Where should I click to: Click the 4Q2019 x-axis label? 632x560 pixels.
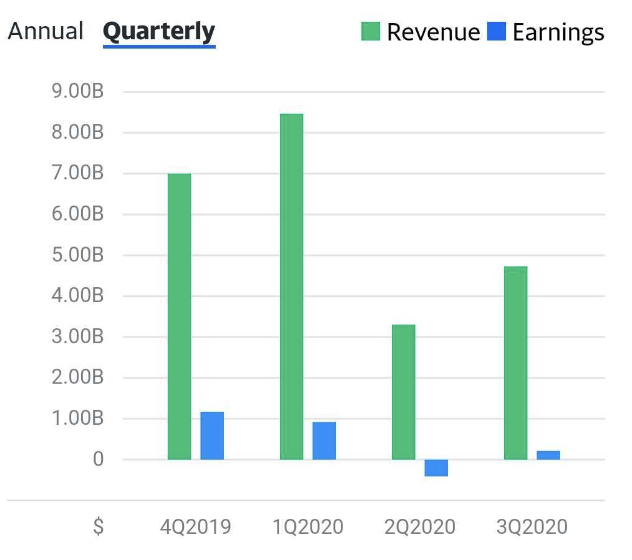196,526
